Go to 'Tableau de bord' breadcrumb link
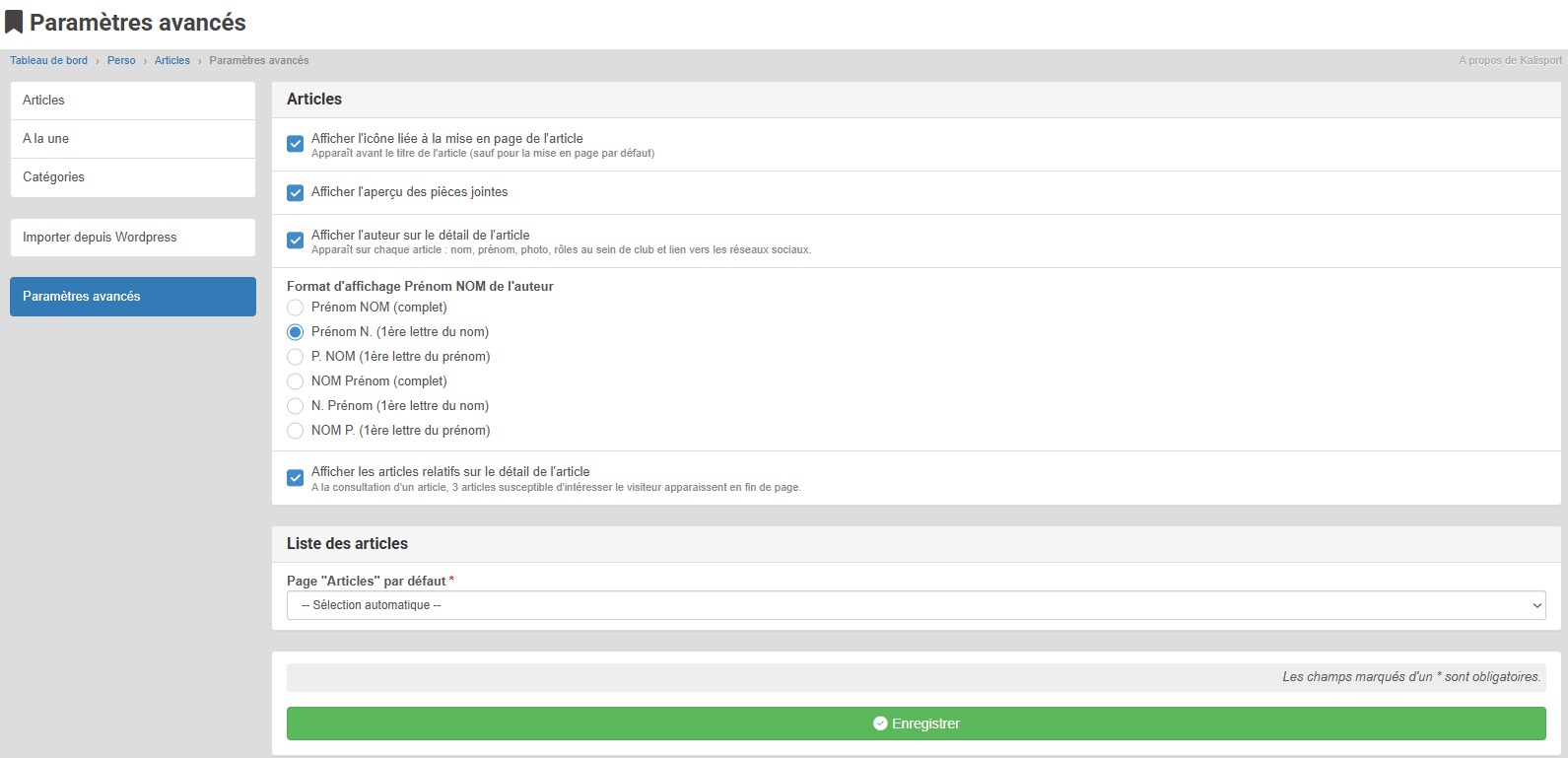 (49, 61)
